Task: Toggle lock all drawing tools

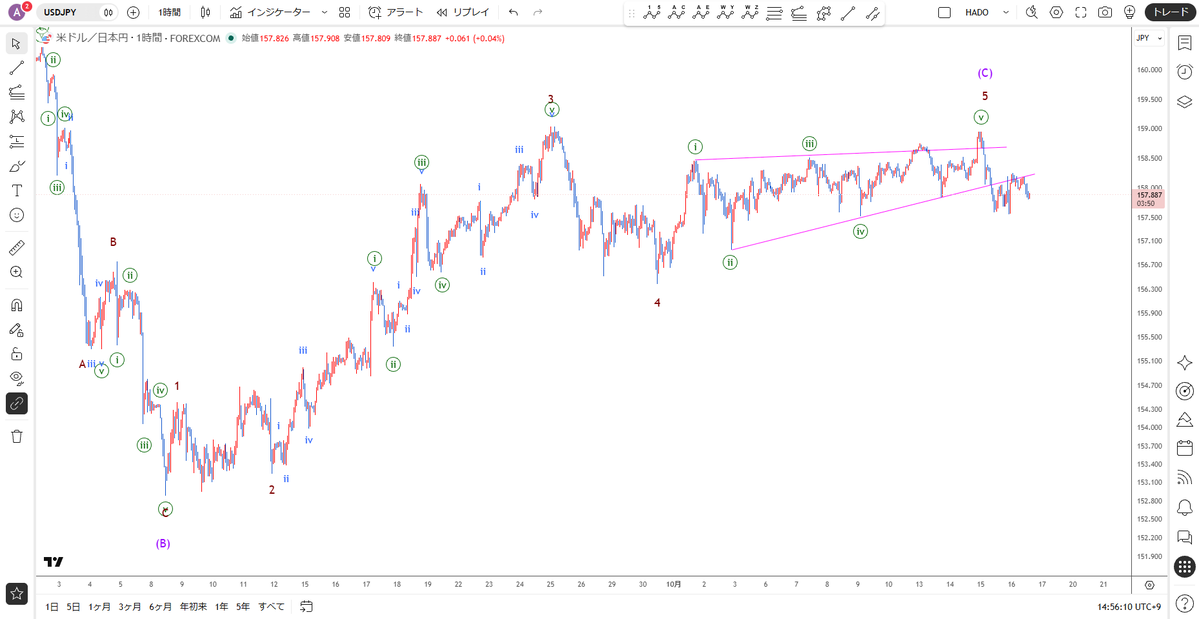Action: tap(17, 354)
